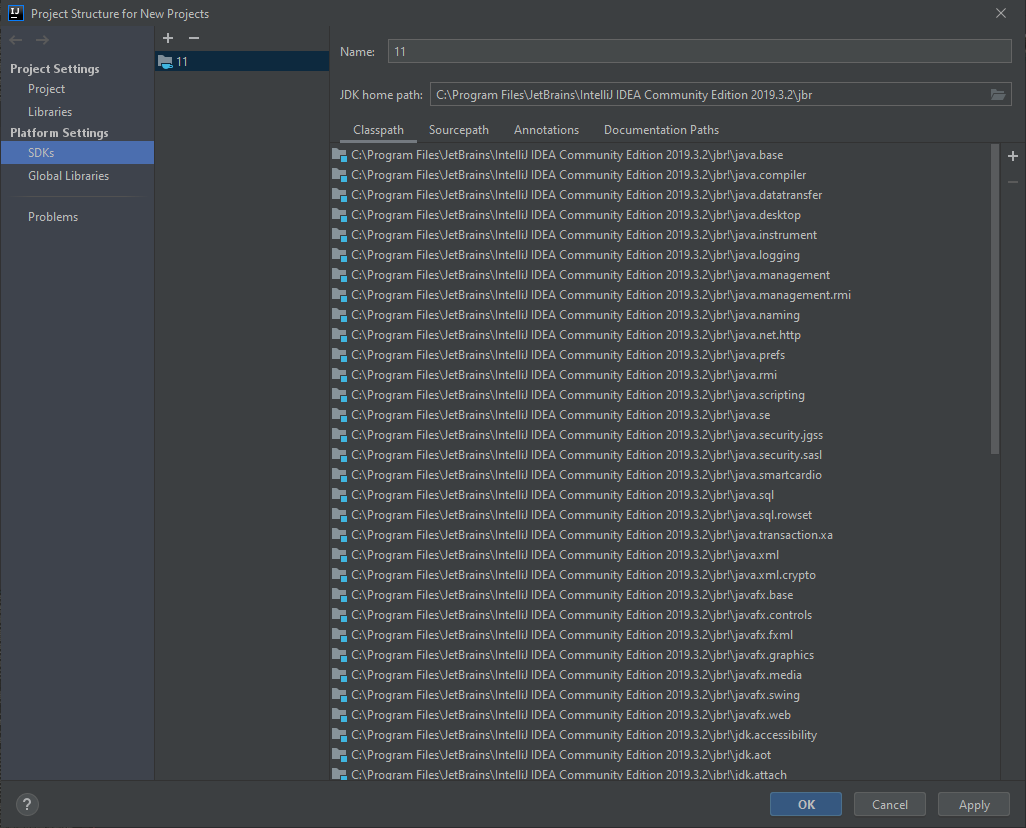Image resolution: width=1026 pixels, height=828 pixels.
Task: Select Project under Project Settings
Action: [47, 89]
